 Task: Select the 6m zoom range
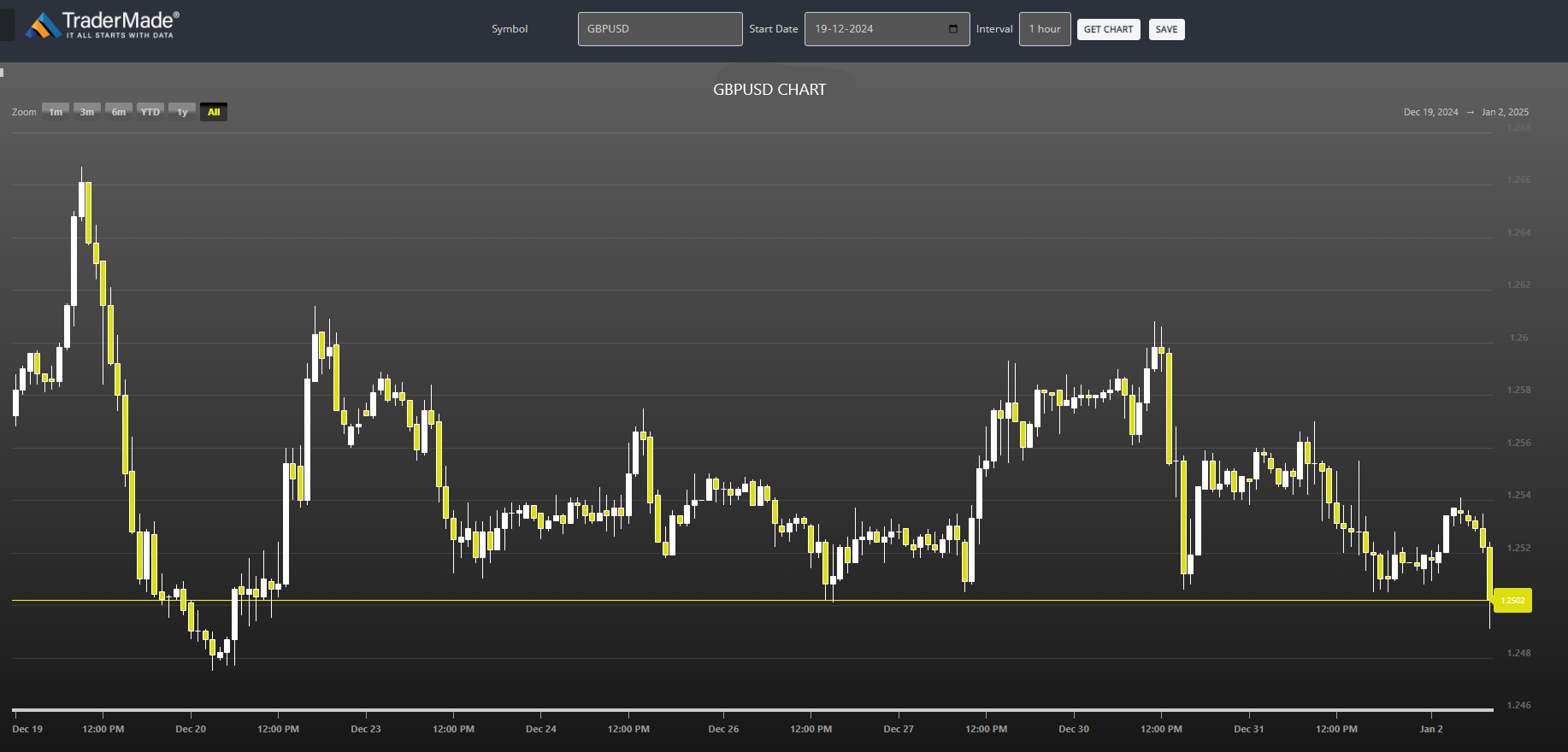119,112
